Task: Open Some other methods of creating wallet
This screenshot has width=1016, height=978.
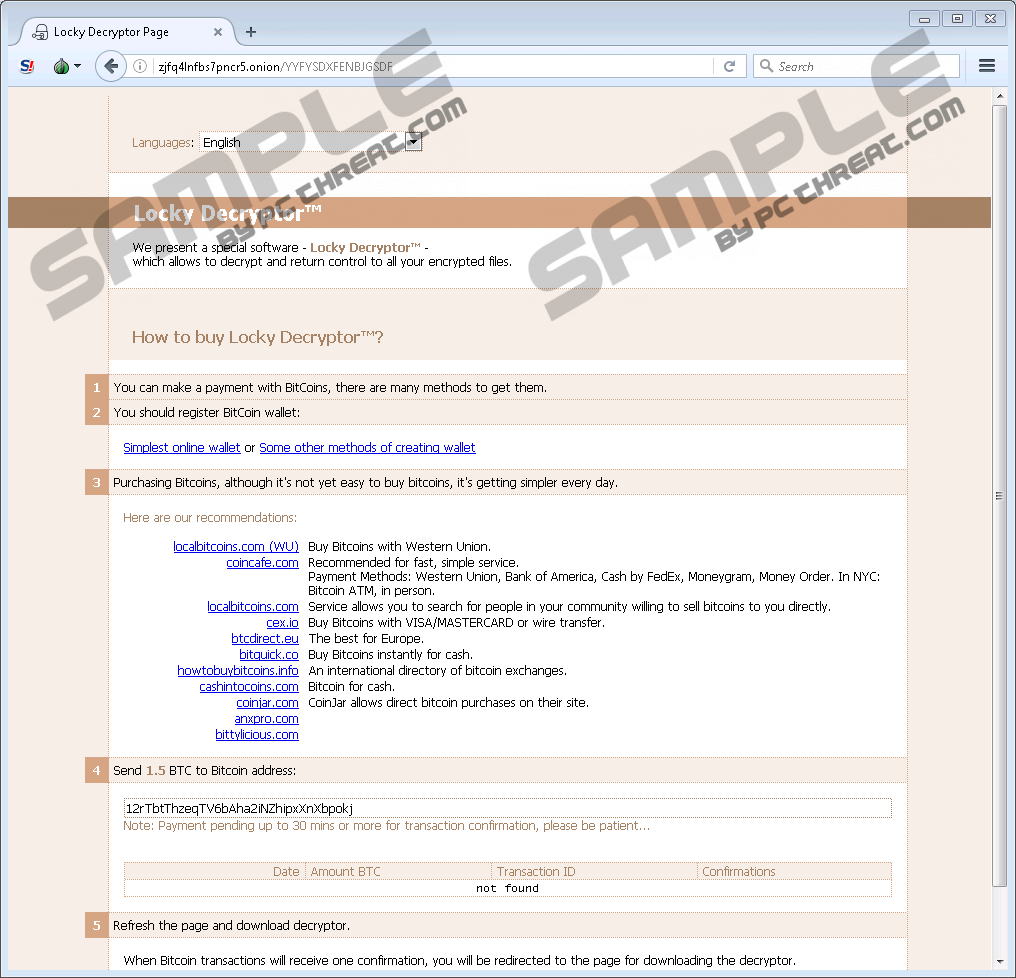Action: (367, 448)
